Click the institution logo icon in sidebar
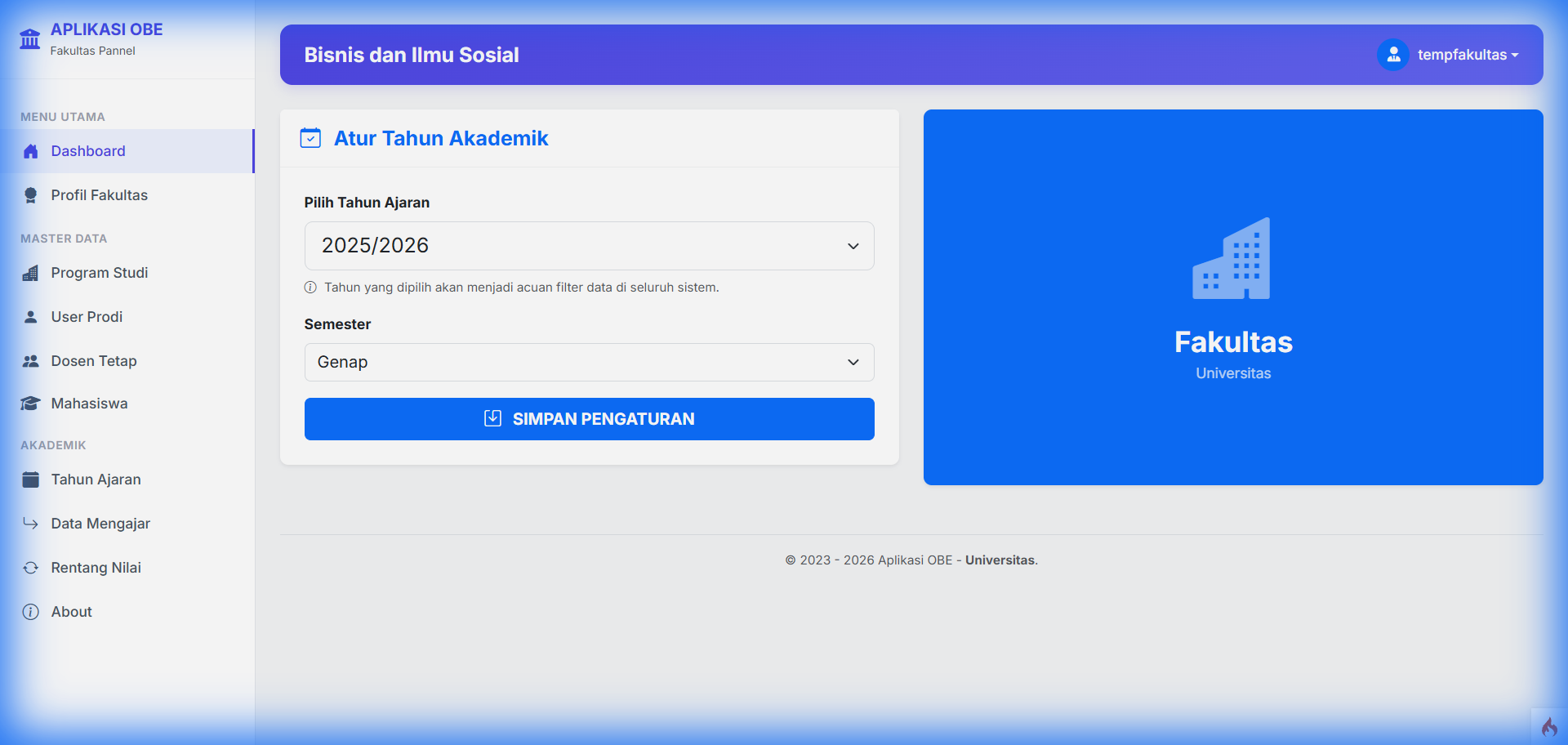Viewport: 1568px width, 745px height. 30,38
